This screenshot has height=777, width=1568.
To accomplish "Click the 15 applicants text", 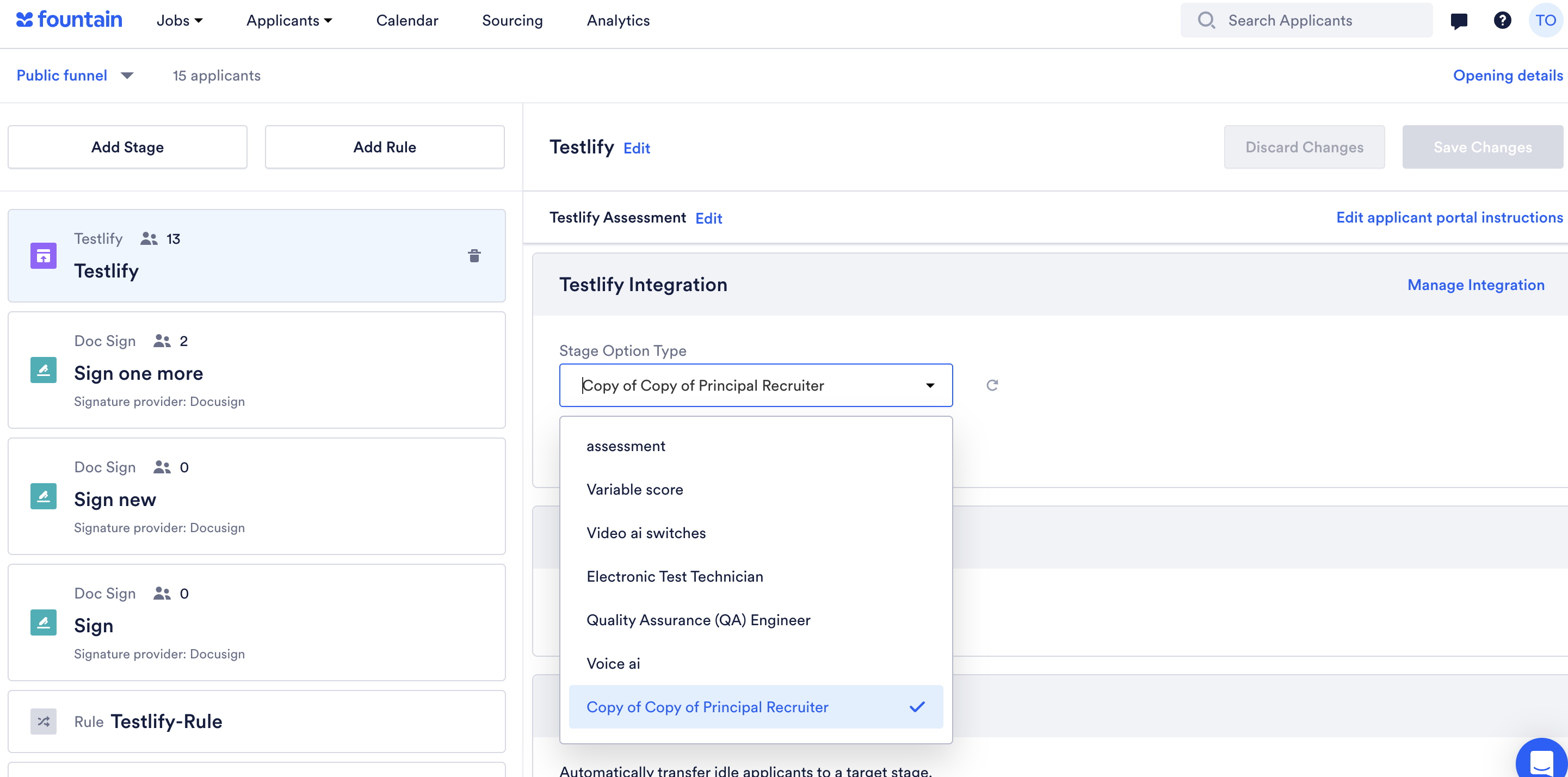I will [217, 76].
